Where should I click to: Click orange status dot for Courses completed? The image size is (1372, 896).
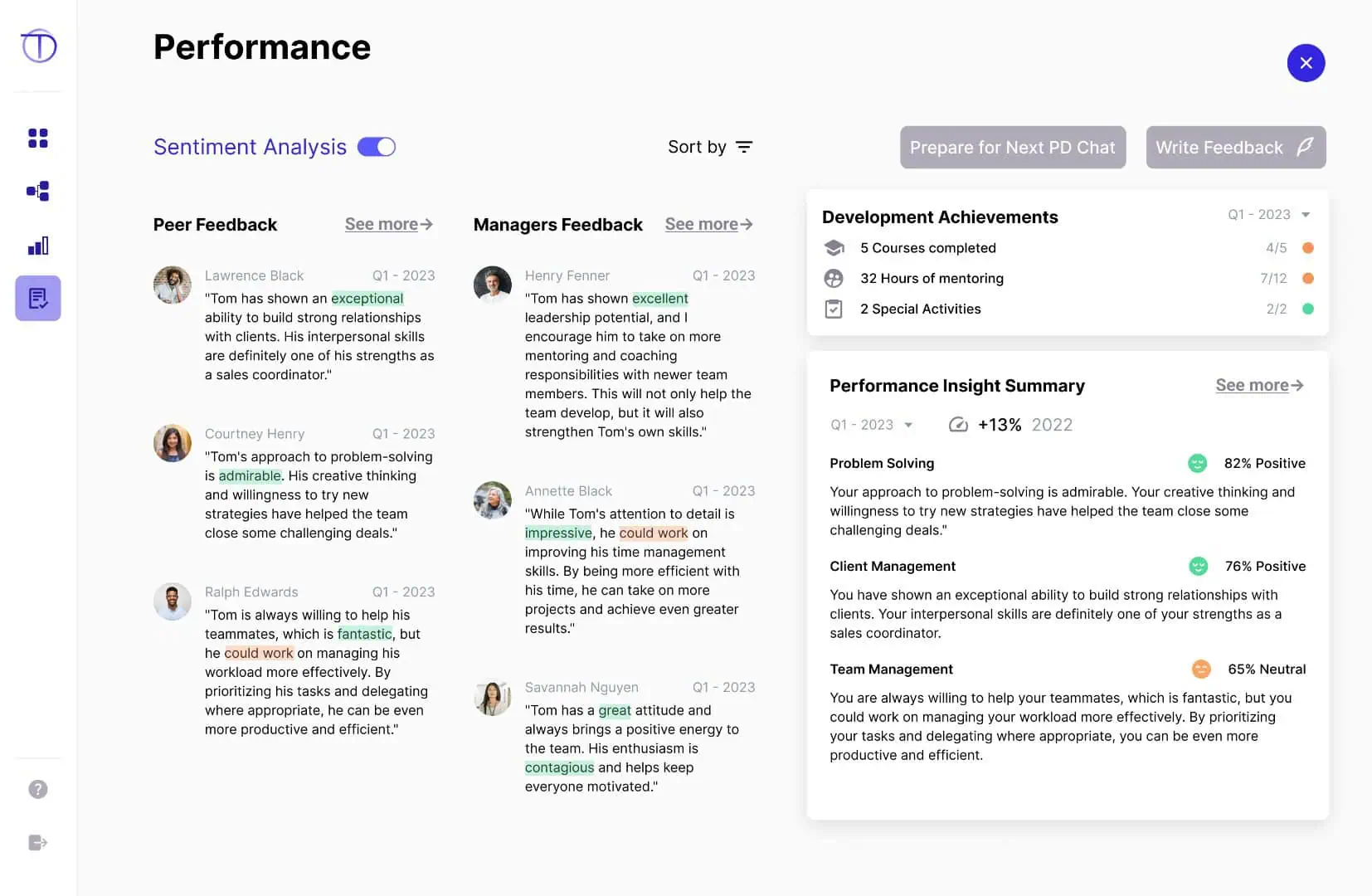click(1308, 248)
